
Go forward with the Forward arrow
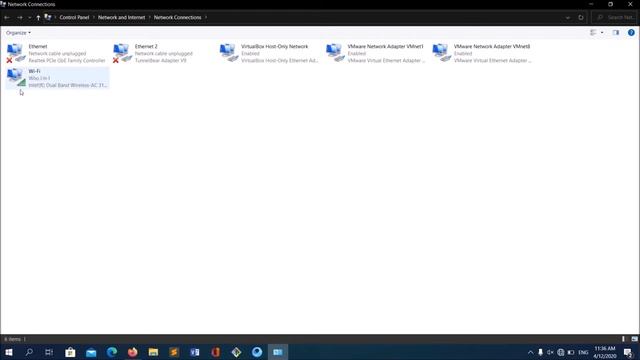pyautogui.click(x=20, y=18)
